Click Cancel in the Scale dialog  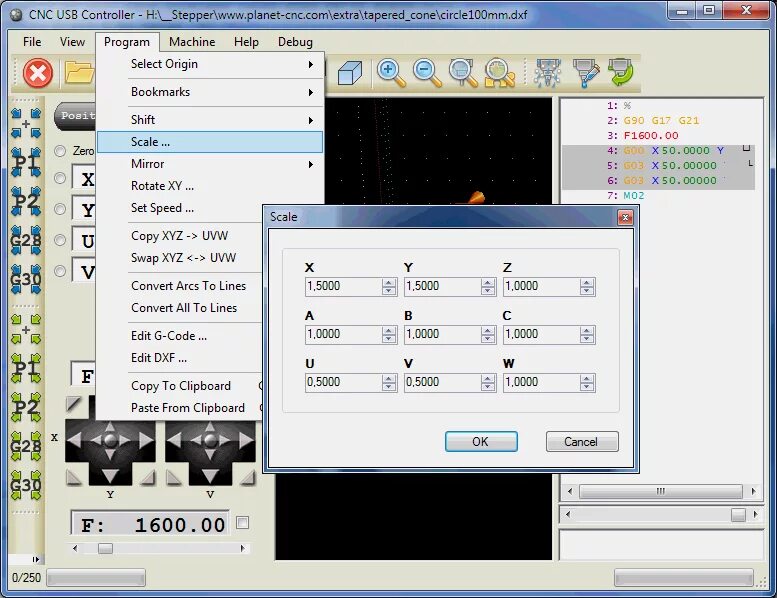tap(582, 441)
